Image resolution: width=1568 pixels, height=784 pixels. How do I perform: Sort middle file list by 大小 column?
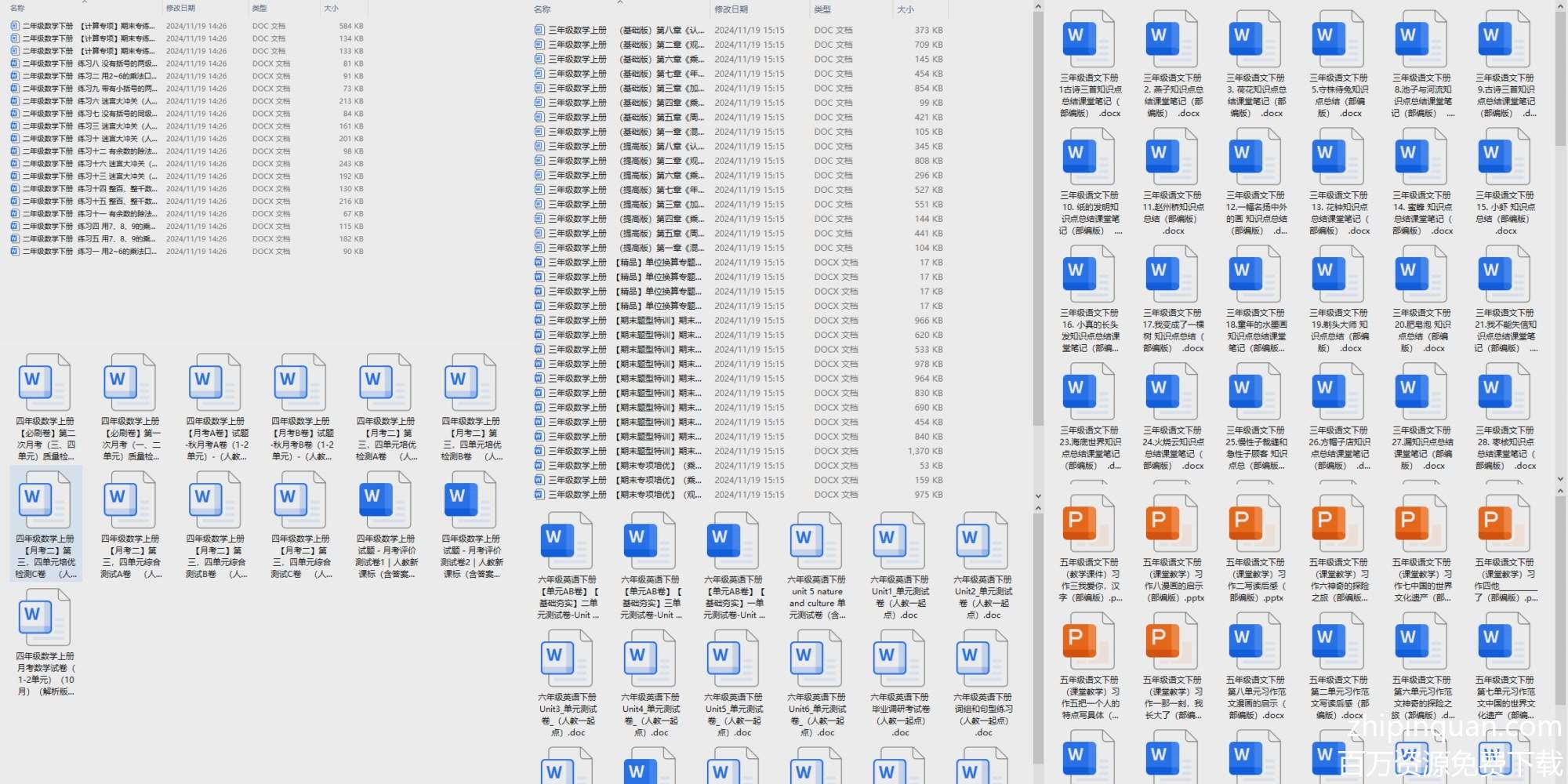click(x=906, y=9)
